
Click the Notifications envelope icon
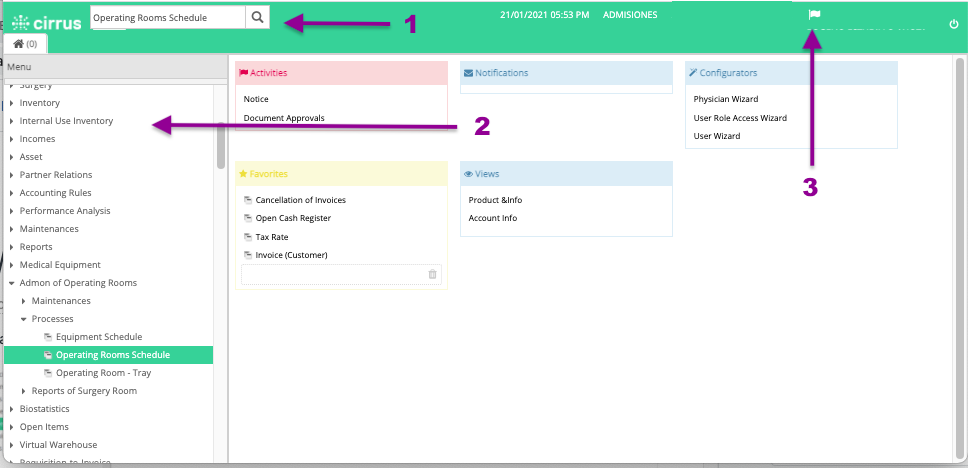tap(468, 73)
